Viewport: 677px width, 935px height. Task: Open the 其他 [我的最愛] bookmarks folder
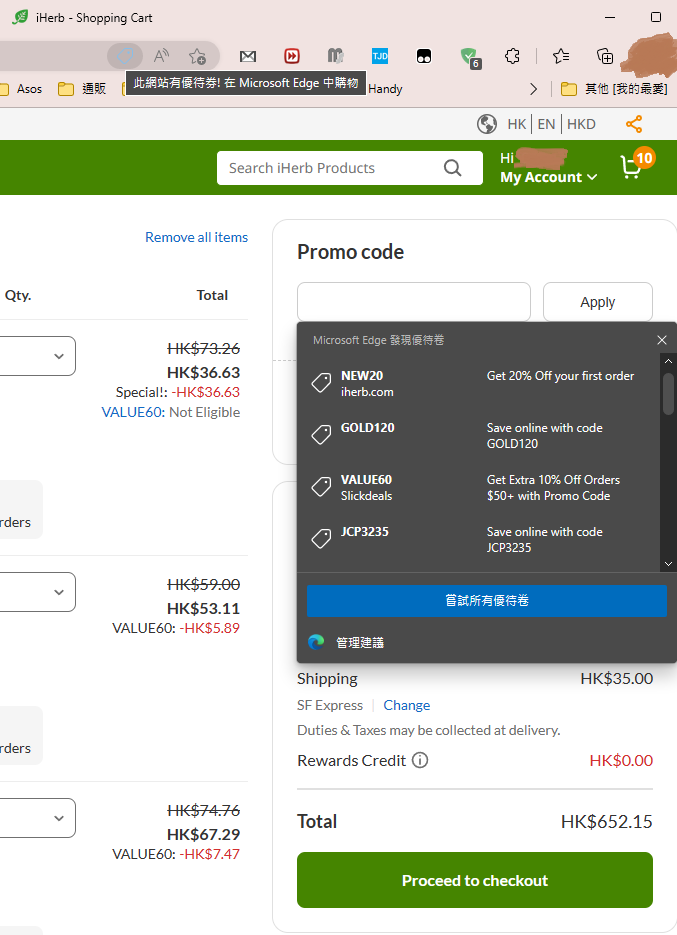click(614, 89)
